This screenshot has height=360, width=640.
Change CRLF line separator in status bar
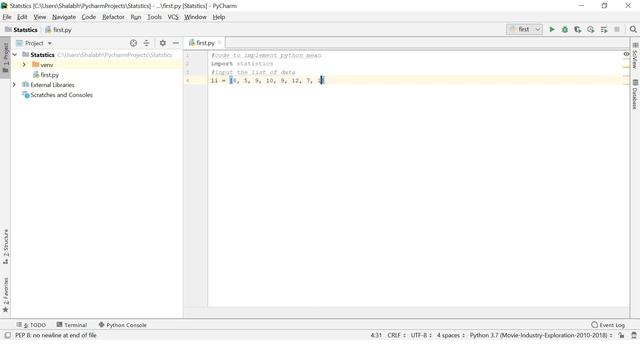click(x=396, y=335)
